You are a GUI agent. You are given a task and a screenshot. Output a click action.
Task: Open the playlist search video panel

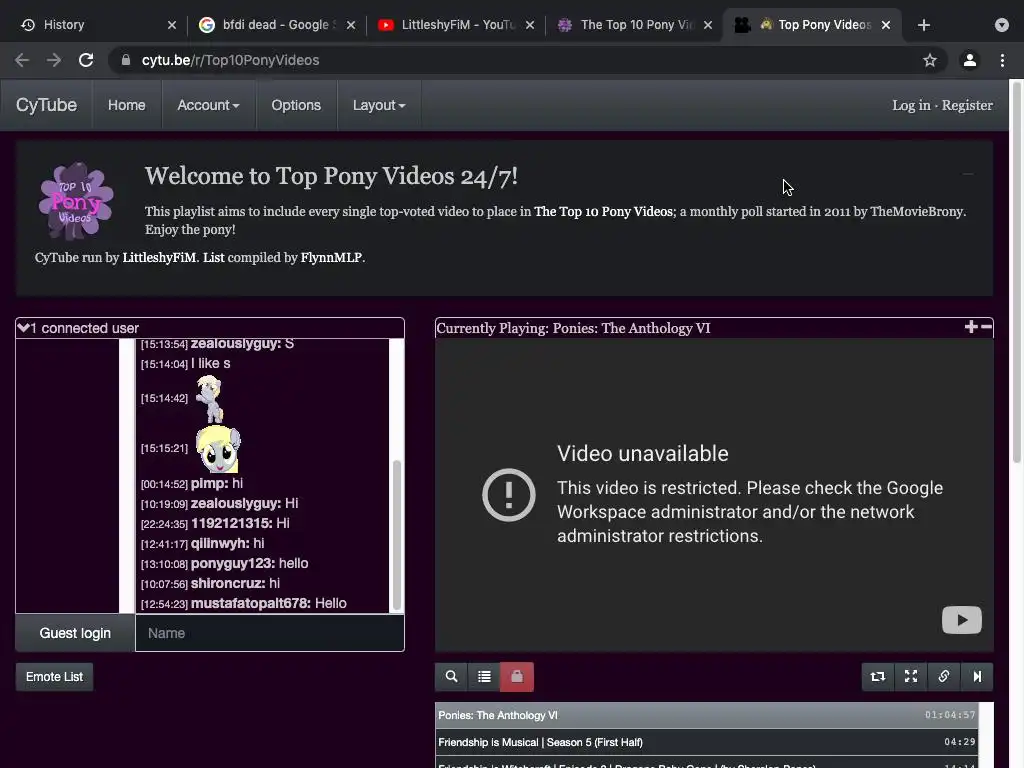point(451,677)
